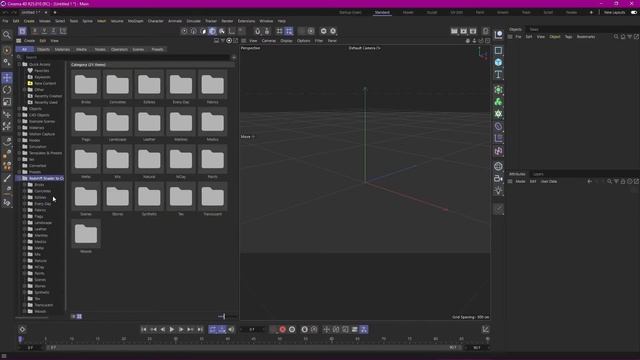Screen dimensions: 640x360
Task: Toggle the New Layouts switch
Action: pyautogui.click(x=633, y=12)
